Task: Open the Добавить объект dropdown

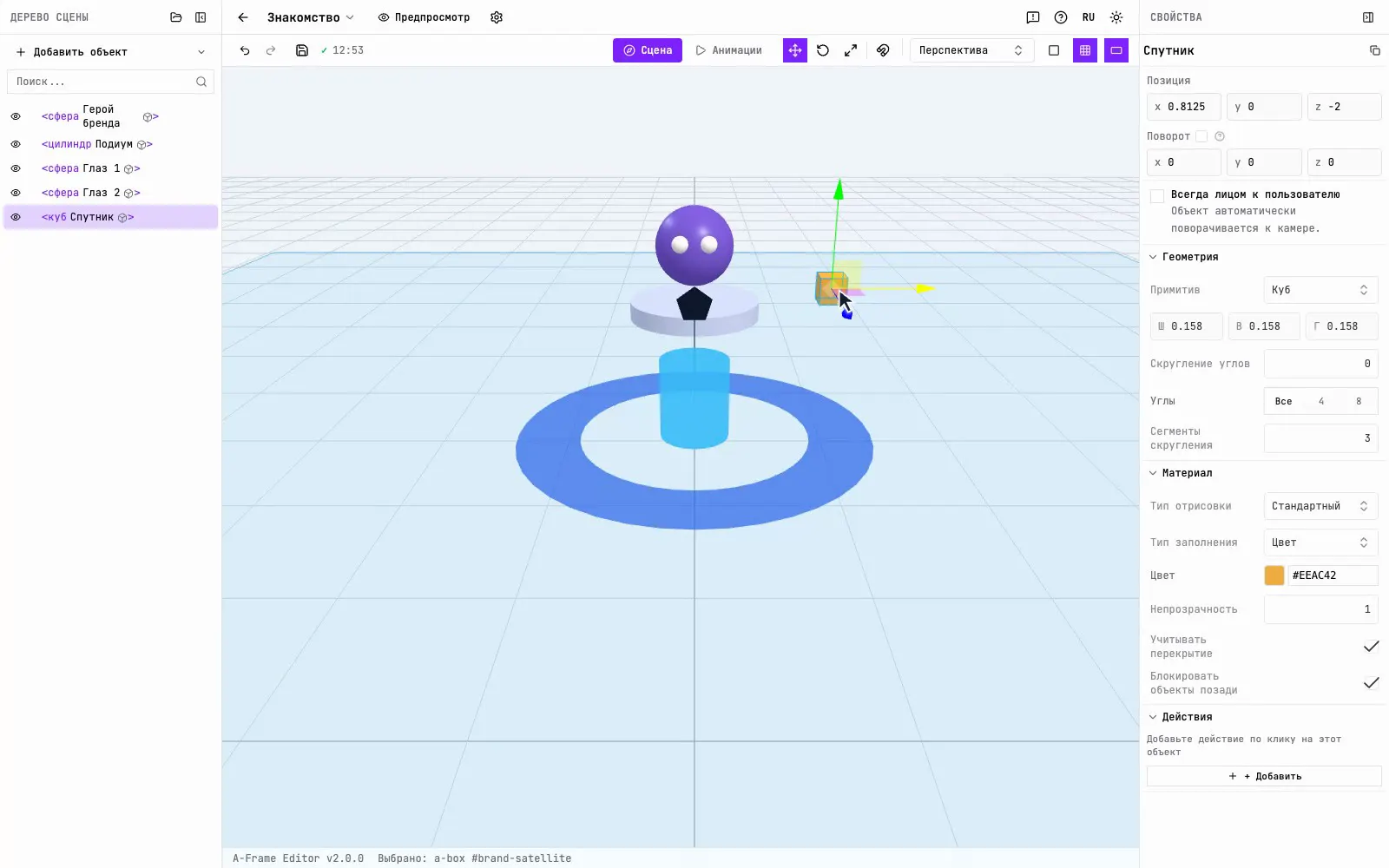Action: (x=111, y=52)
